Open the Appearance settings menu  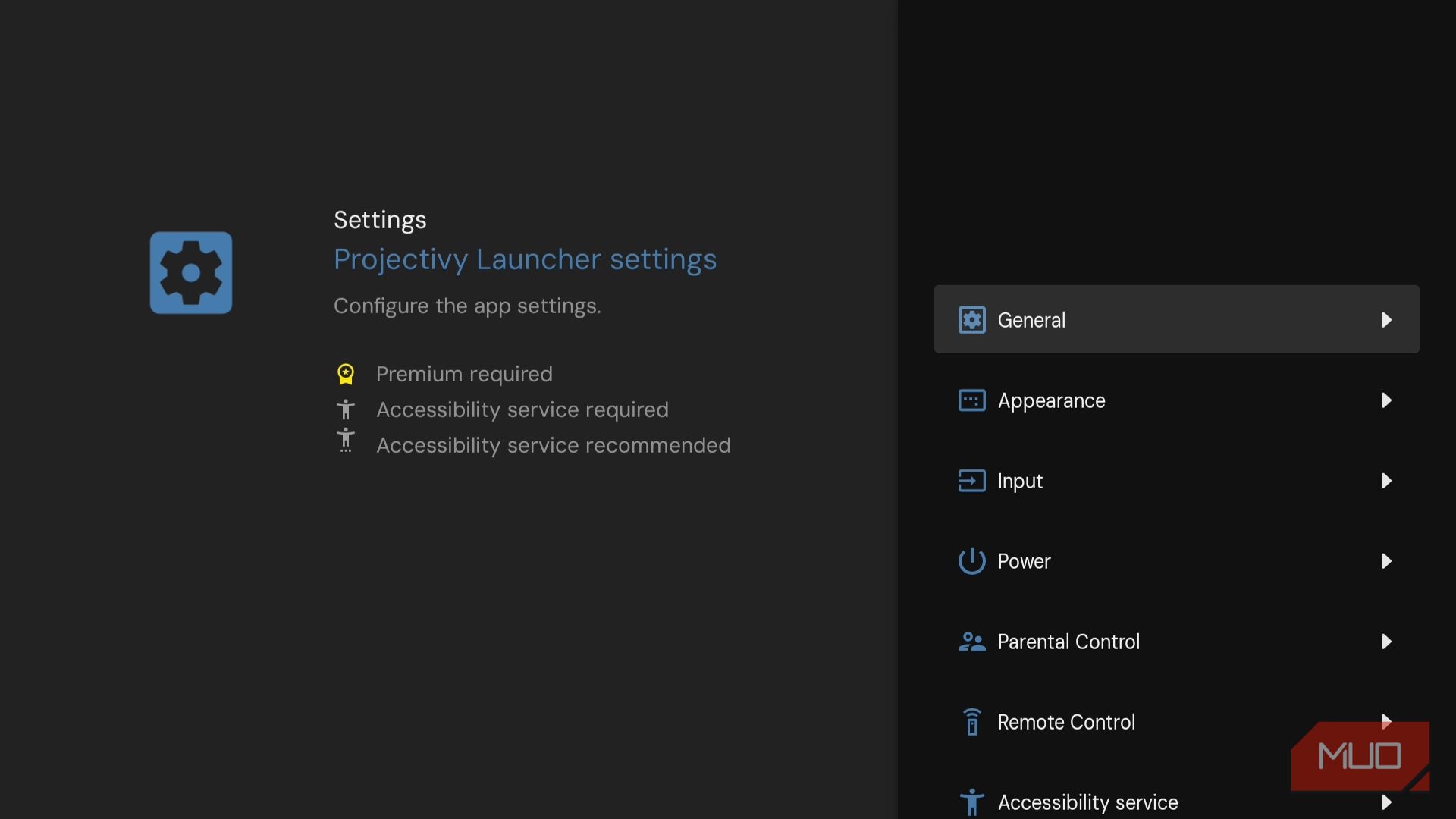(1051, 400)
